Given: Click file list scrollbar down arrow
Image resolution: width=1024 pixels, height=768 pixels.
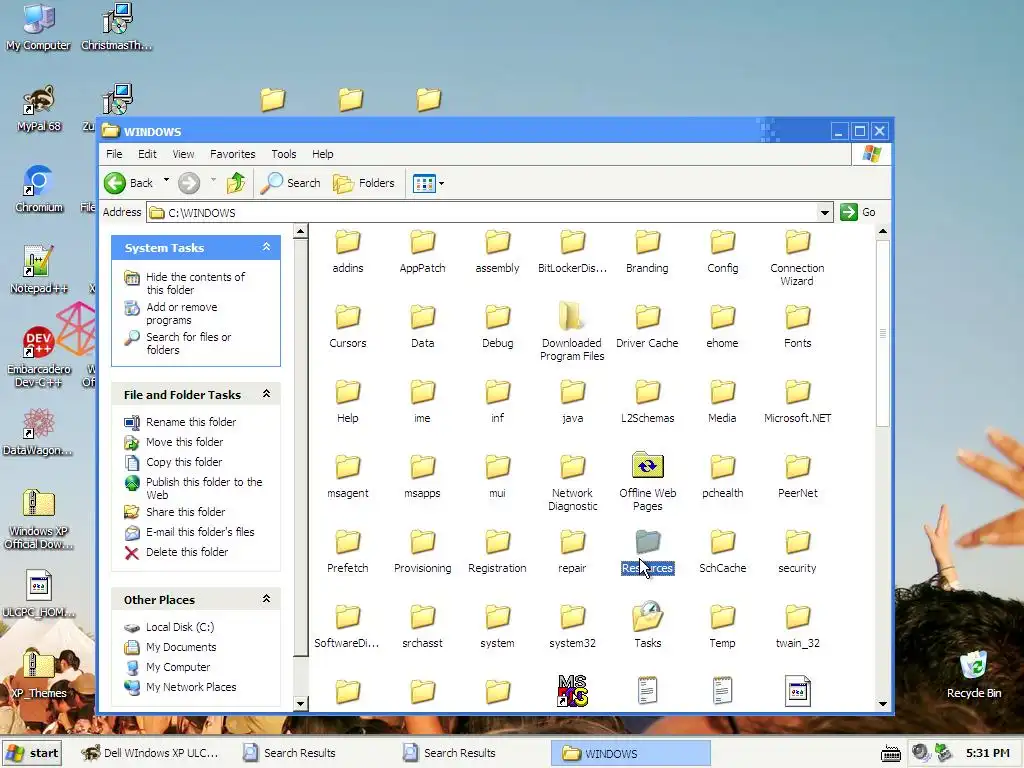Looking at the screenshot, I should [x=882, y=704].
